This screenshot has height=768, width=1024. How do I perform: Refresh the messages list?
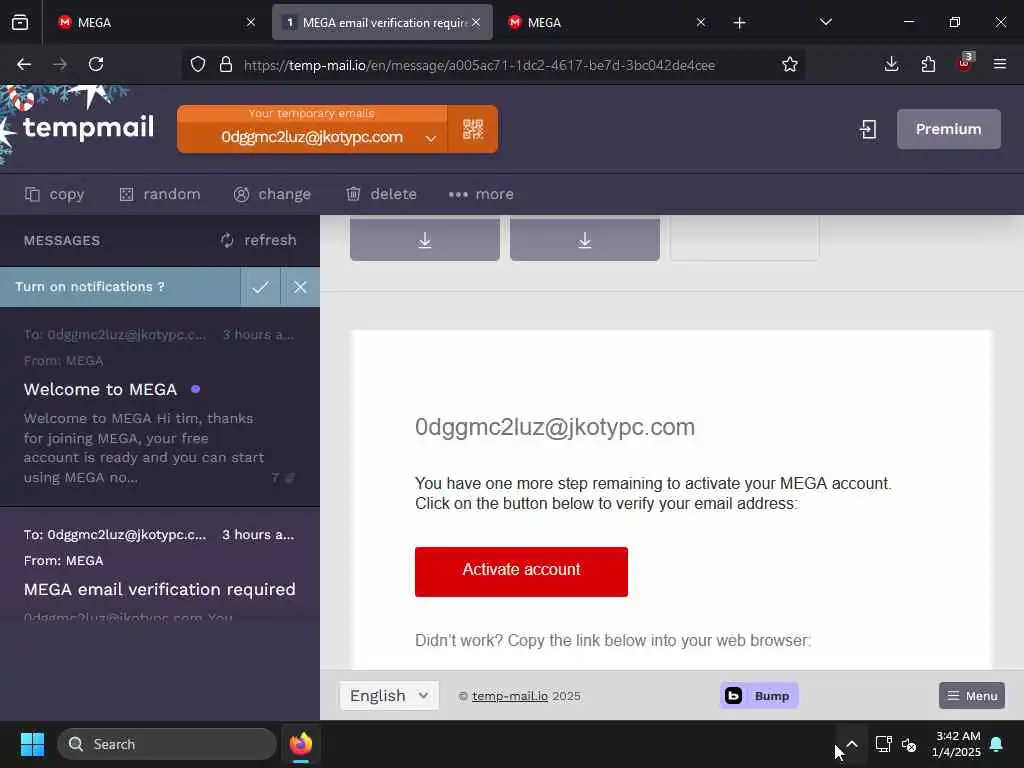click(258, 240)
